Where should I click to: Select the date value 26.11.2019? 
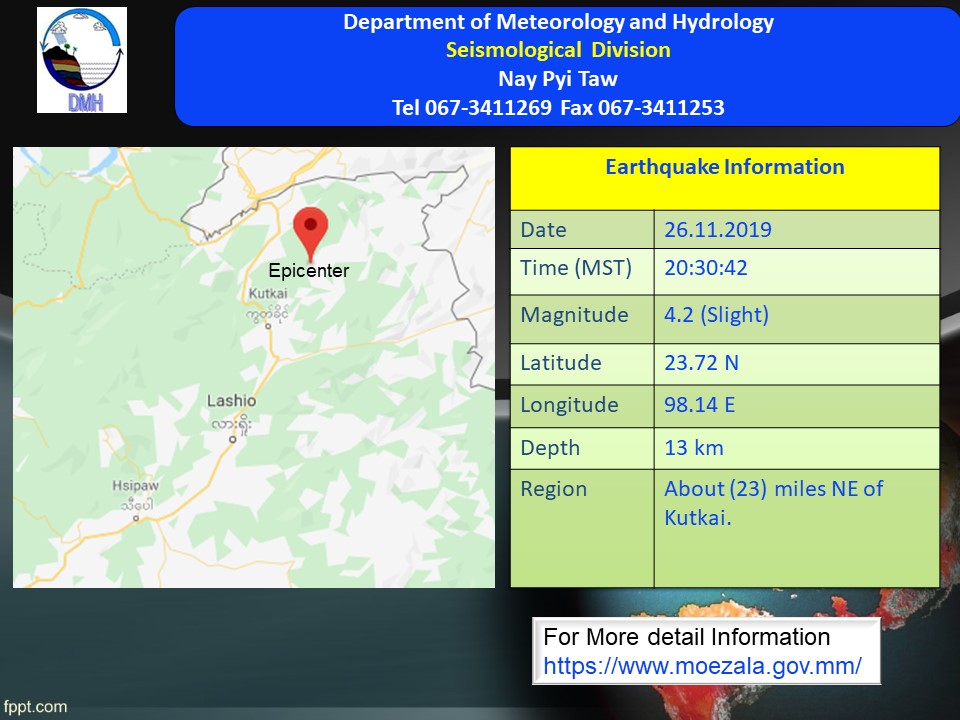[x=718, y=230]
